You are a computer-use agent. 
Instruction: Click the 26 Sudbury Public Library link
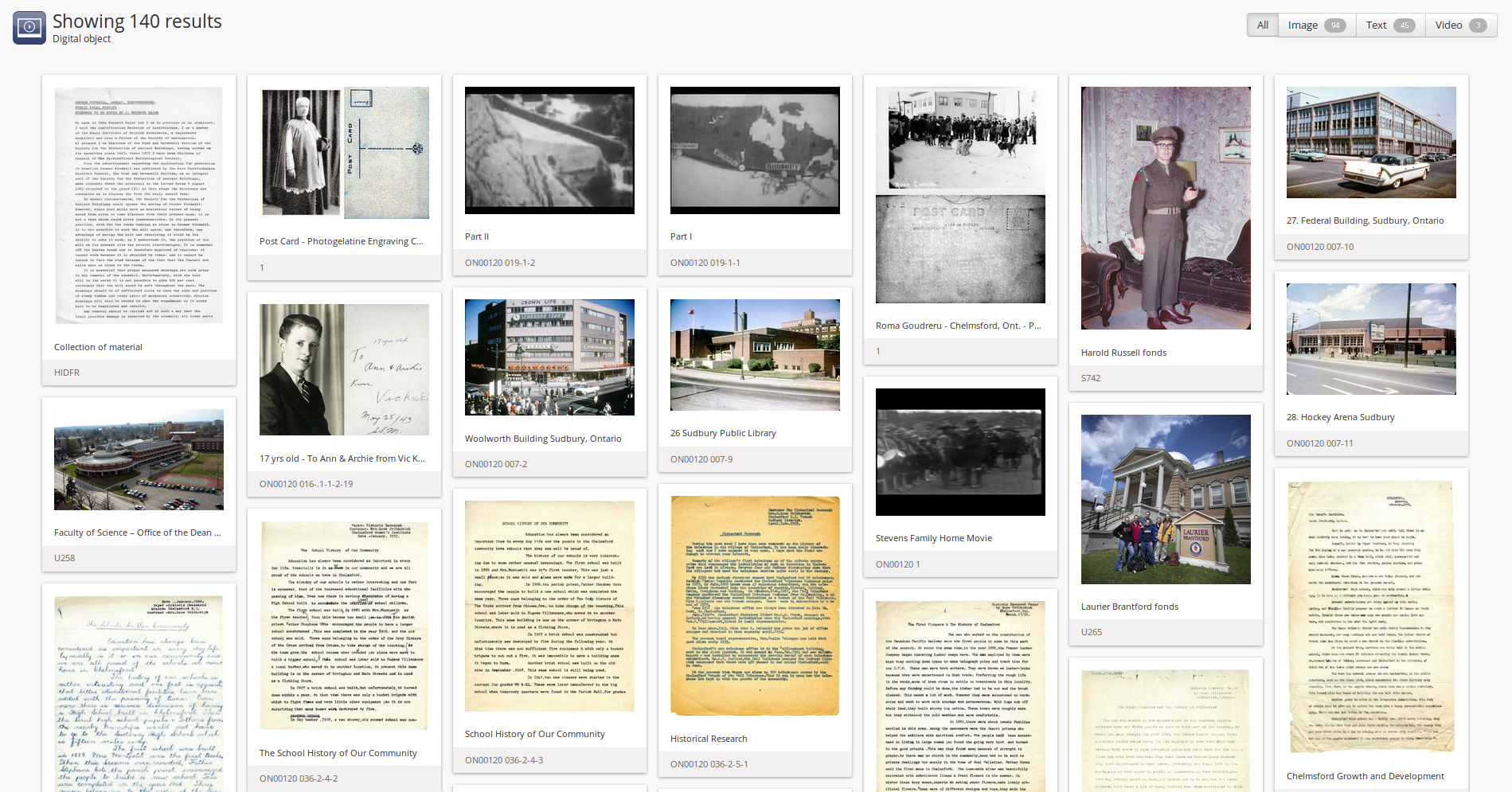click(x=723, y=433)
